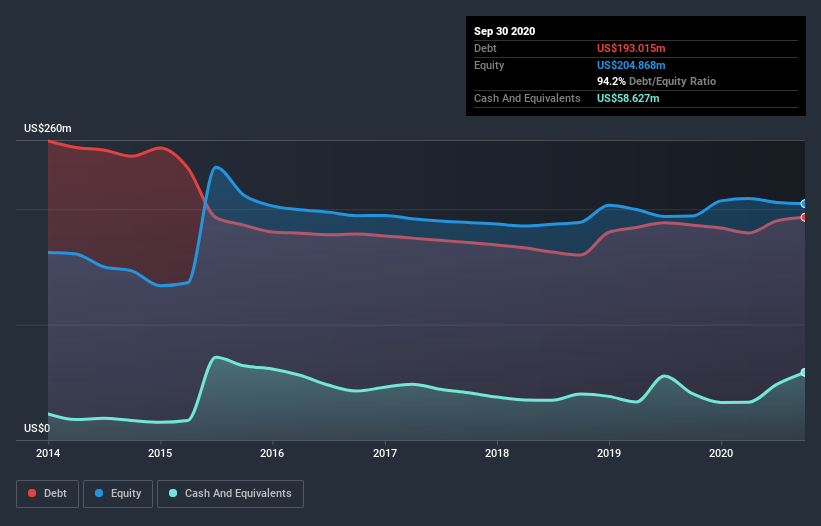The image size is (821, 526).
Task: Select the 2017 x-axis label
Action: coord(385,453)
